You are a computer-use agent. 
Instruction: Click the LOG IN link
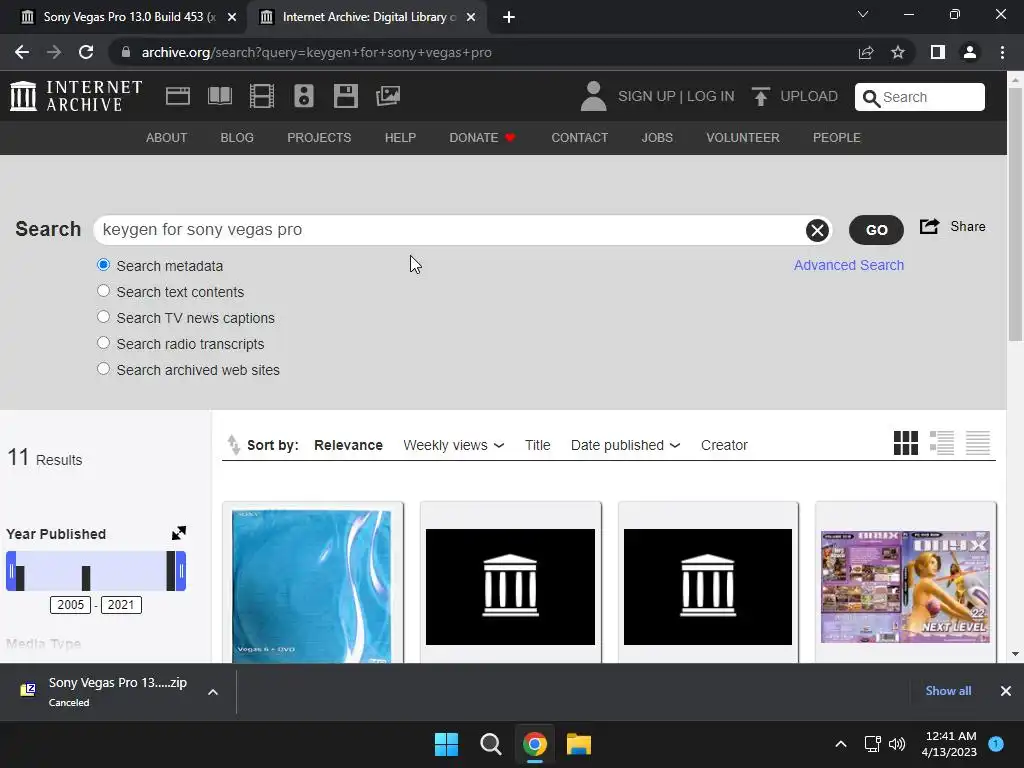711,96
